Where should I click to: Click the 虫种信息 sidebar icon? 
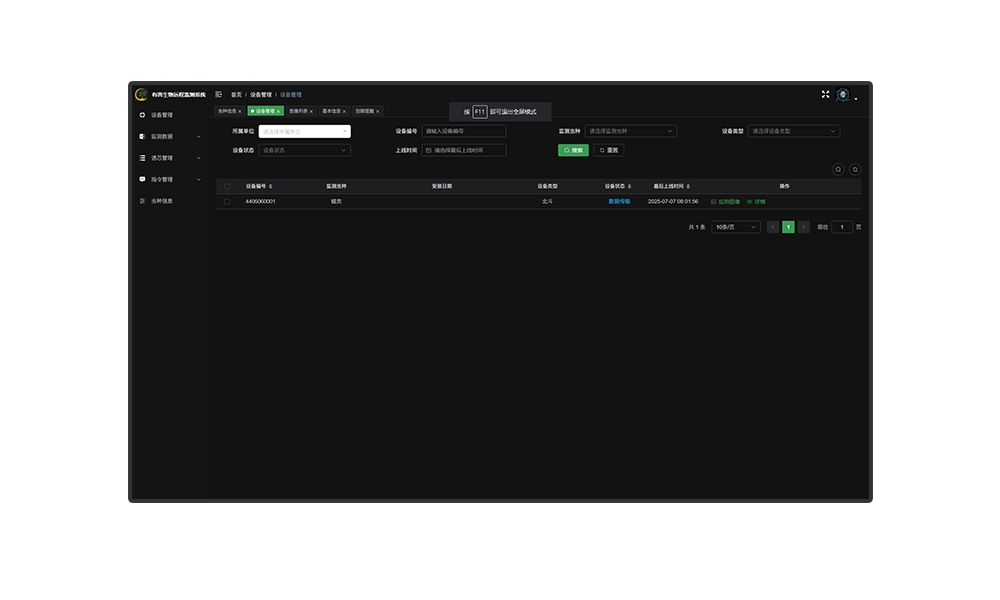pos(142,201)
